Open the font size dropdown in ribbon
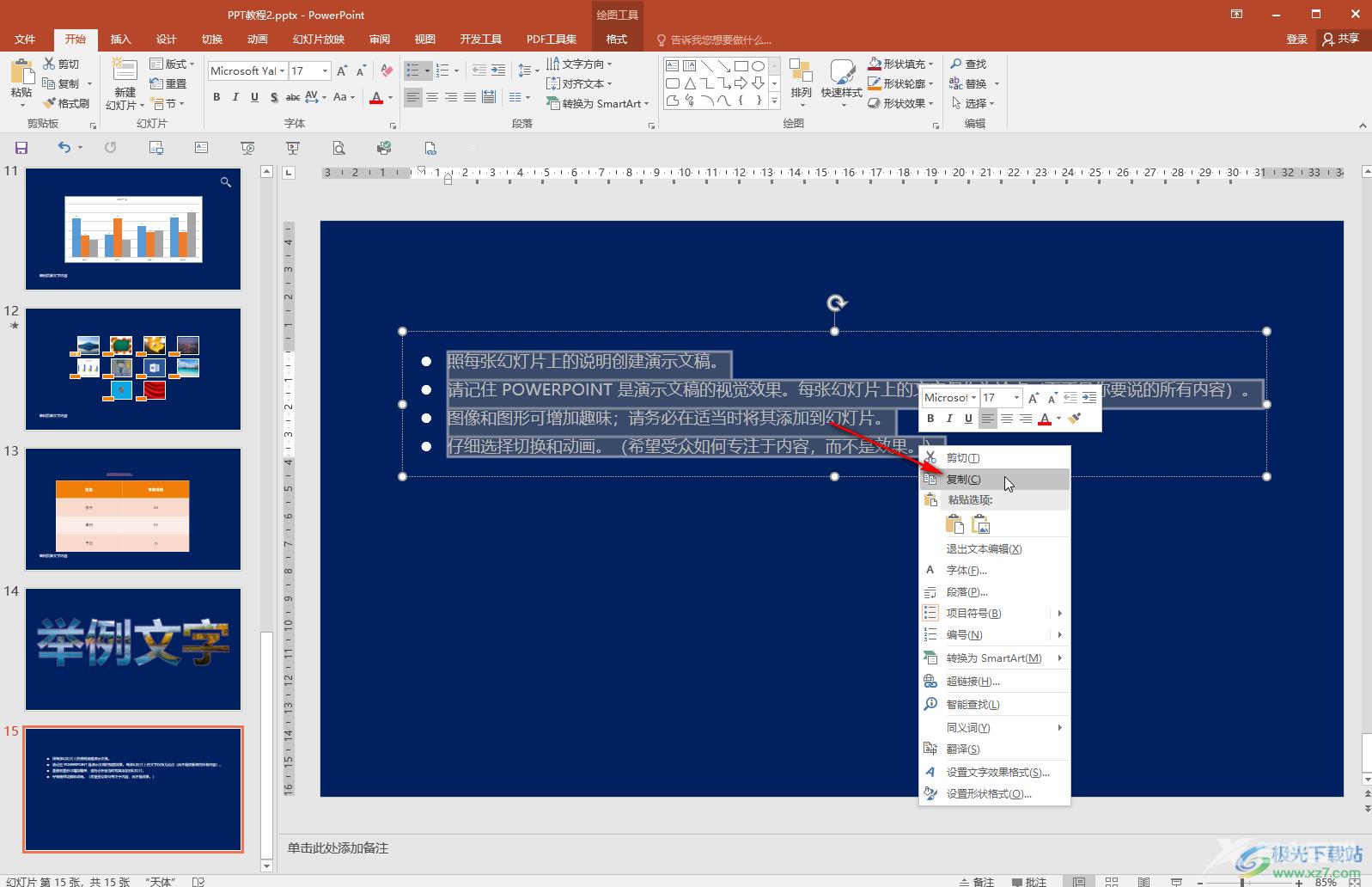1372x887 pixels. click(x=325, y=70)
